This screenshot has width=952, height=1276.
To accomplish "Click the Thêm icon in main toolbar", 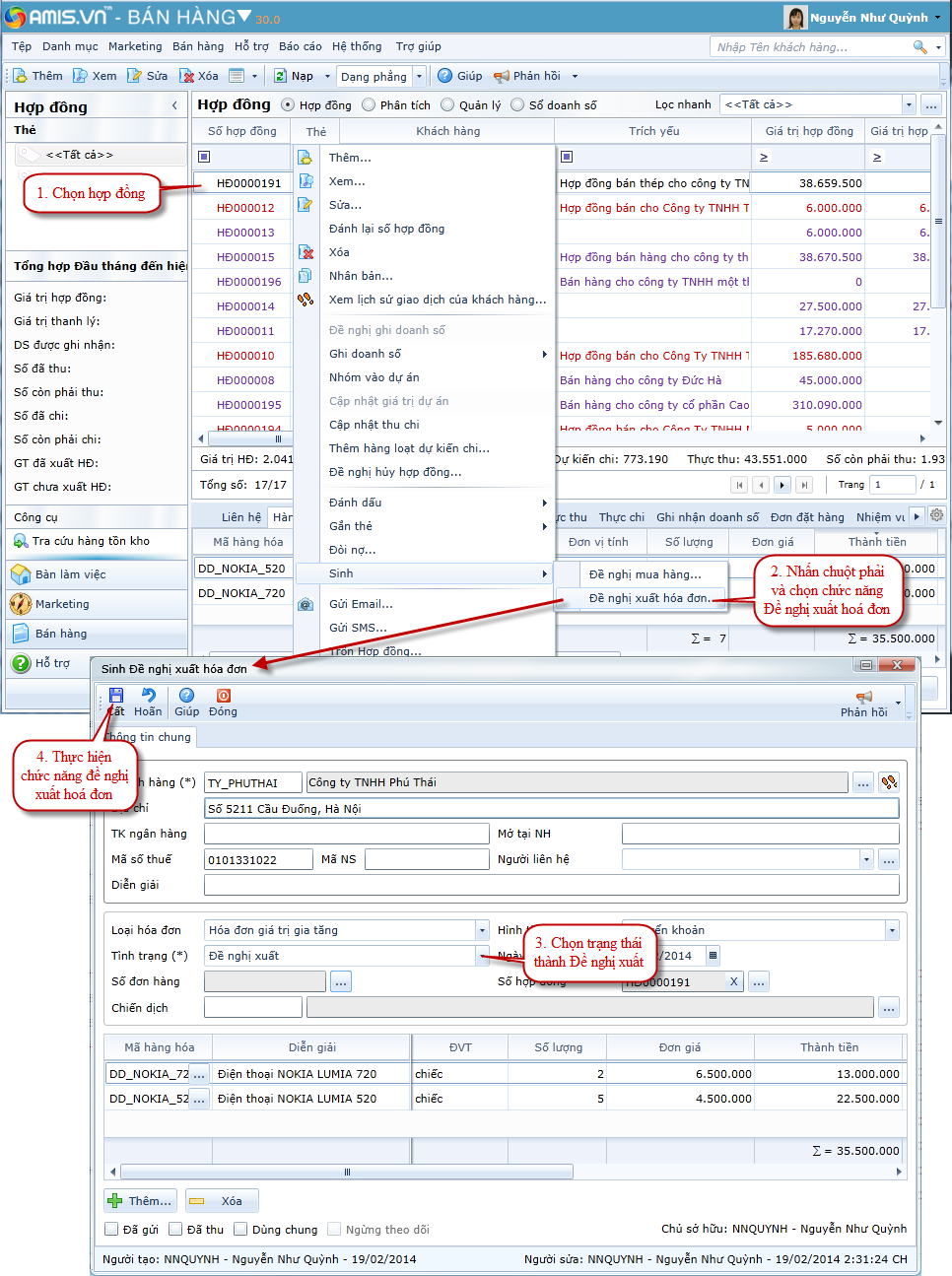I will click(x=20, y=76).
